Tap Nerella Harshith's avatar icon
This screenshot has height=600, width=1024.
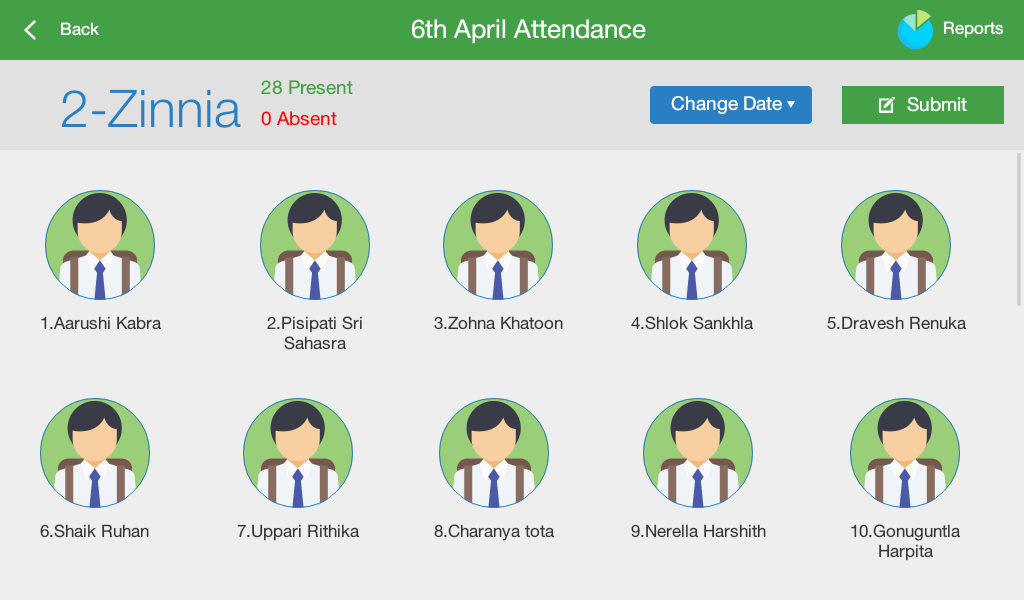coord(698,454)
